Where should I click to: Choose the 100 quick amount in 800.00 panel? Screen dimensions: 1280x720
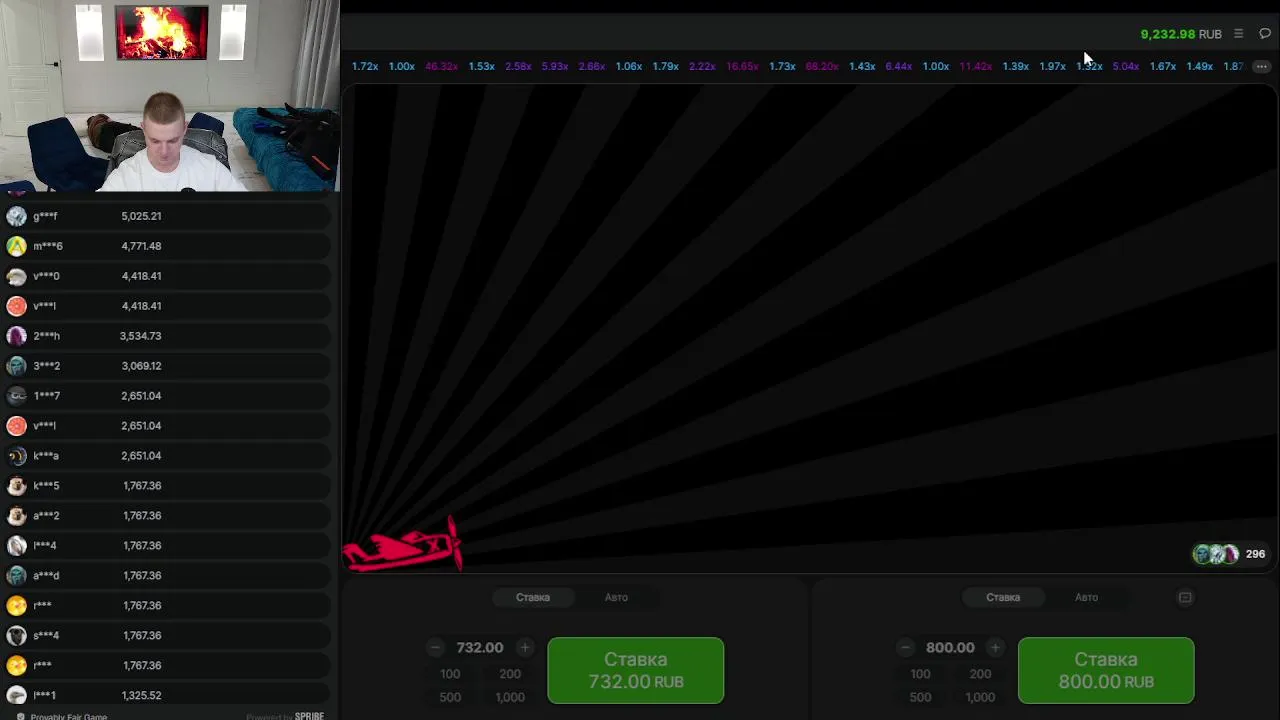920,674
